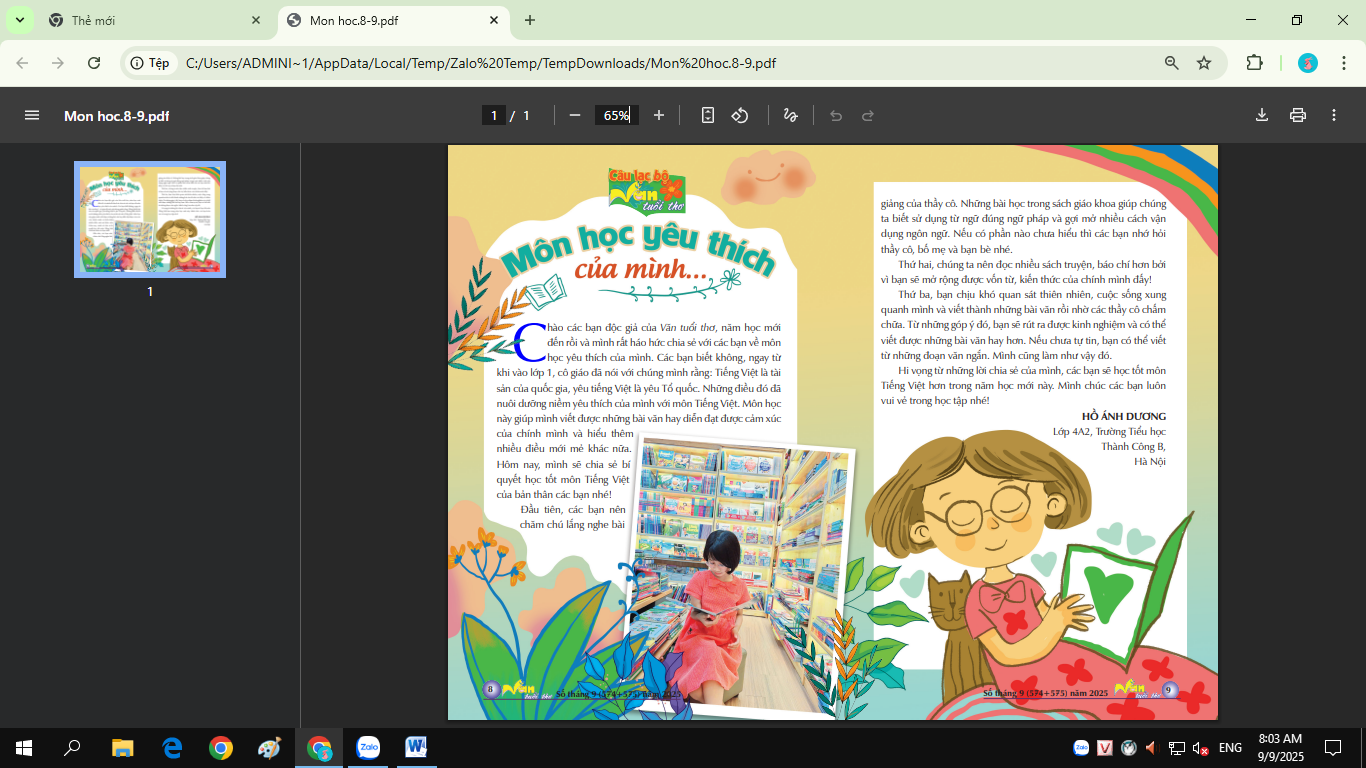Select the page 1 thumbnail
The width and height of the screenshot is (1366, 768).
click(150, 219)
